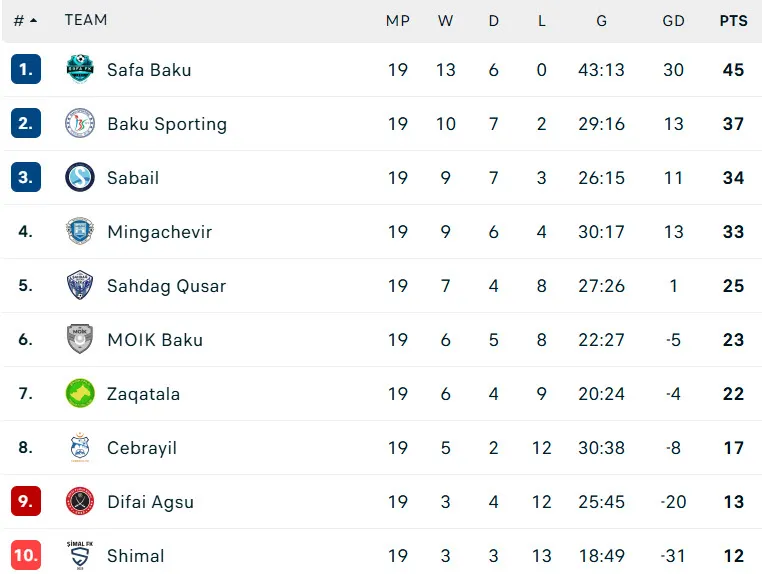Open the Safa Baku team link
The width and height of the screenshot is (762, 574).
149,69
